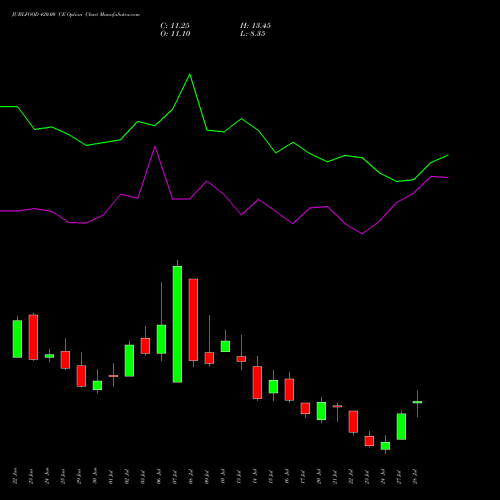Select the tall green candle for 07 Jul

(x=177, y=324)
